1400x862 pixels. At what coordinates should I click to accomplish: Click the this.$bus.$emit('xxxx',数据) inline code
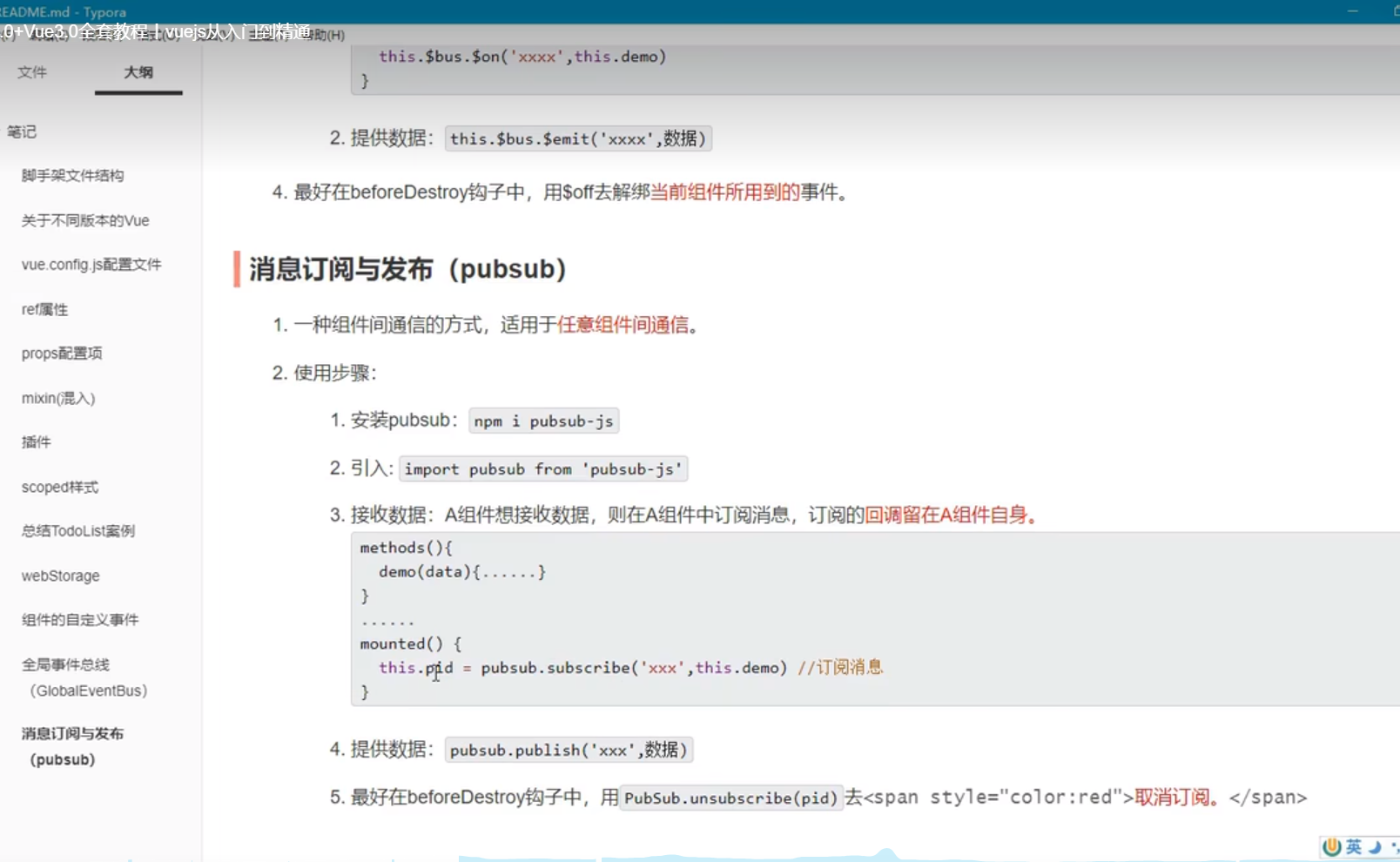578,138
